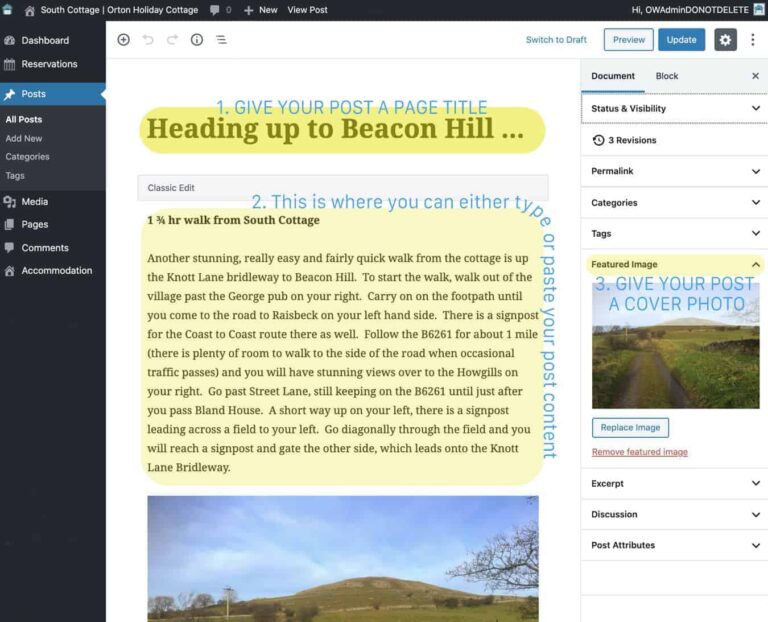Click the Add block plus icon
Image resolution: width=768 pixels, height=622 pixels.
(x=123, y=40)
